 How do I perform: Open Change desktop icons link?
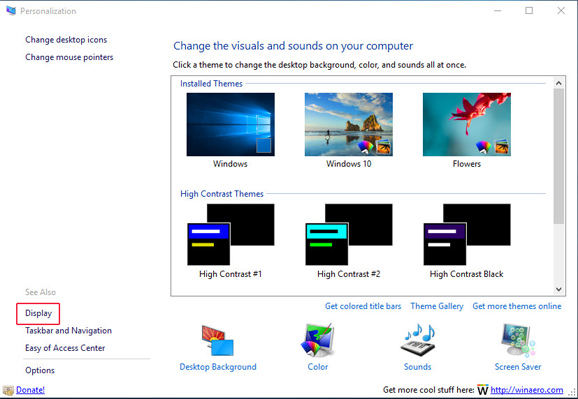point(66,39)
